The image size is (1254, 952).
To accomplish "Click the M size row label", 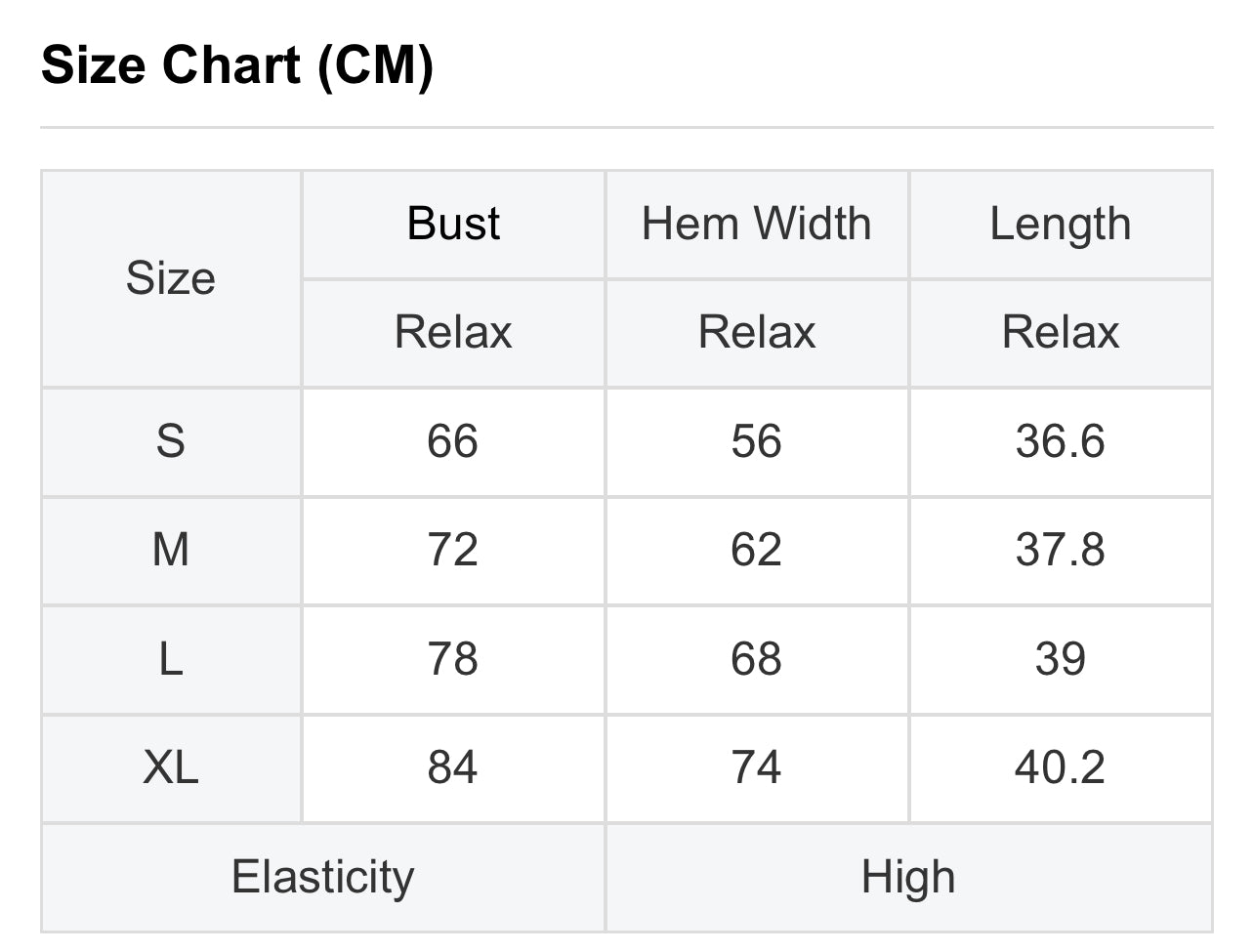I will 170,550.
